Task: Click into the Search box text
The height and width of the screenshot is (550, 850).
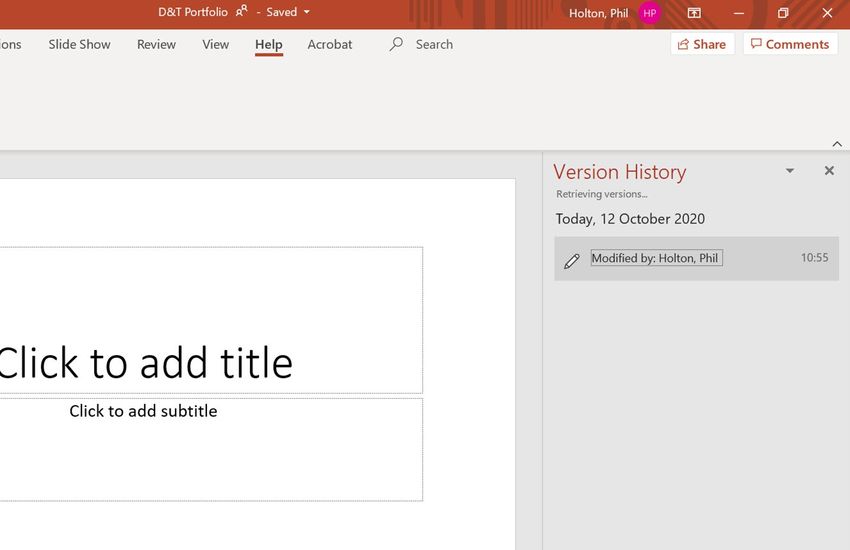Action: click(x=434, y=44)
